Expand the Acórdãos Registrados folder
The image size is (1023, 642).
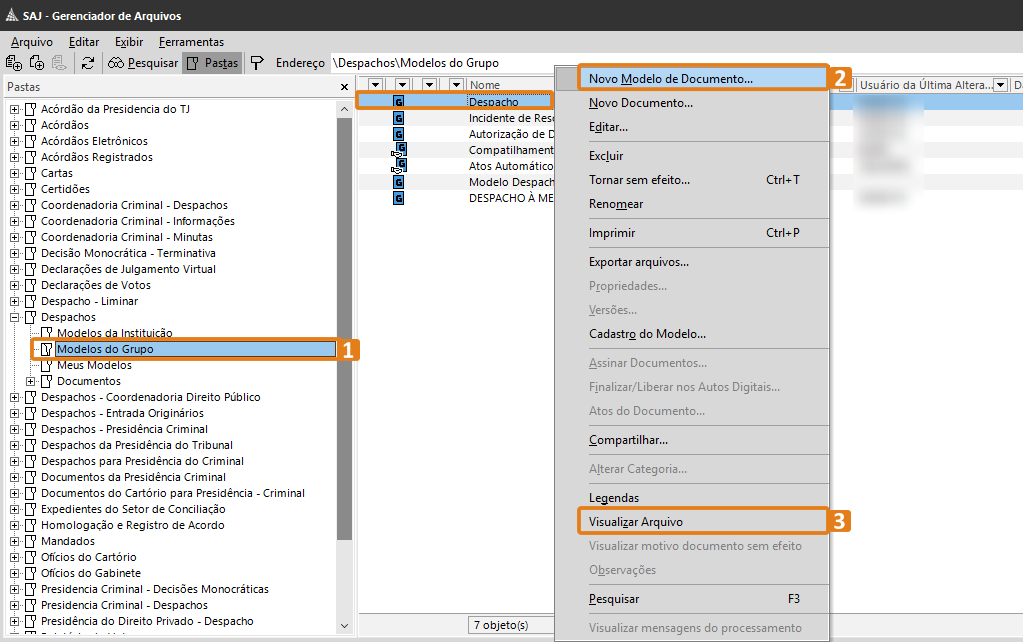[x=14, y=157]
